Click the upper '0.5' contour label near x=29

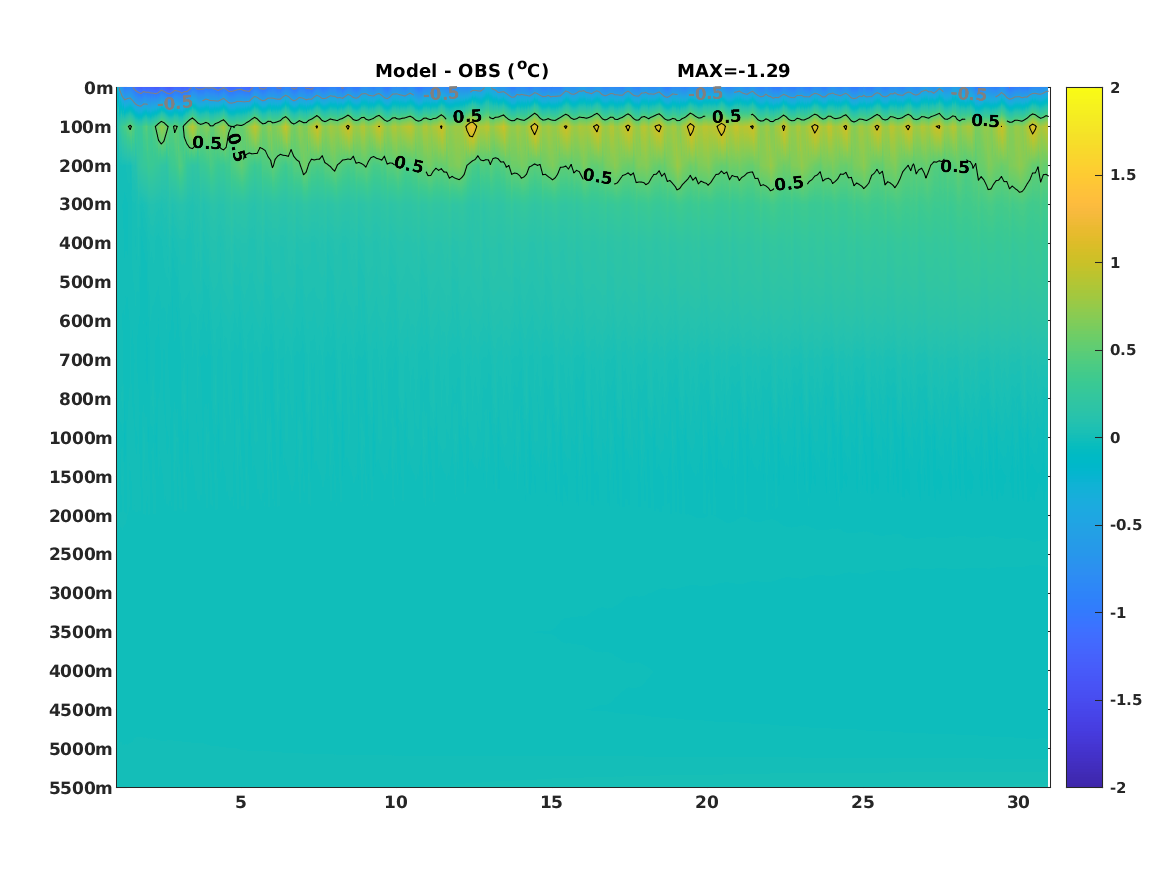(x=985, y=121)
